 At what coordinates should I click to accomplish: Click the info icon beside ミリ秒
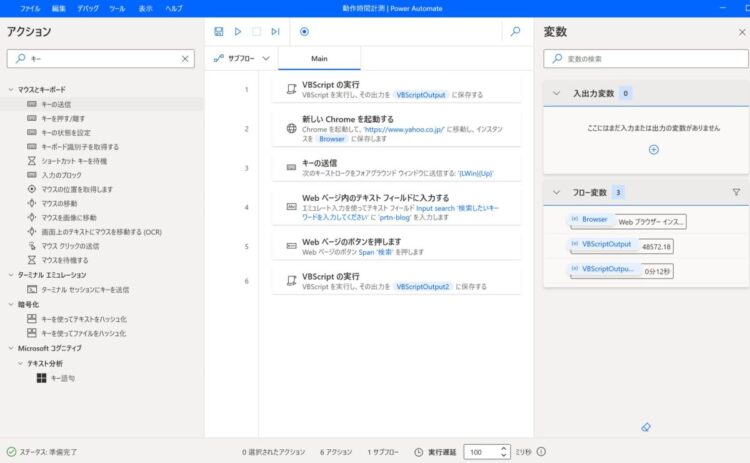tap(541, 452)
